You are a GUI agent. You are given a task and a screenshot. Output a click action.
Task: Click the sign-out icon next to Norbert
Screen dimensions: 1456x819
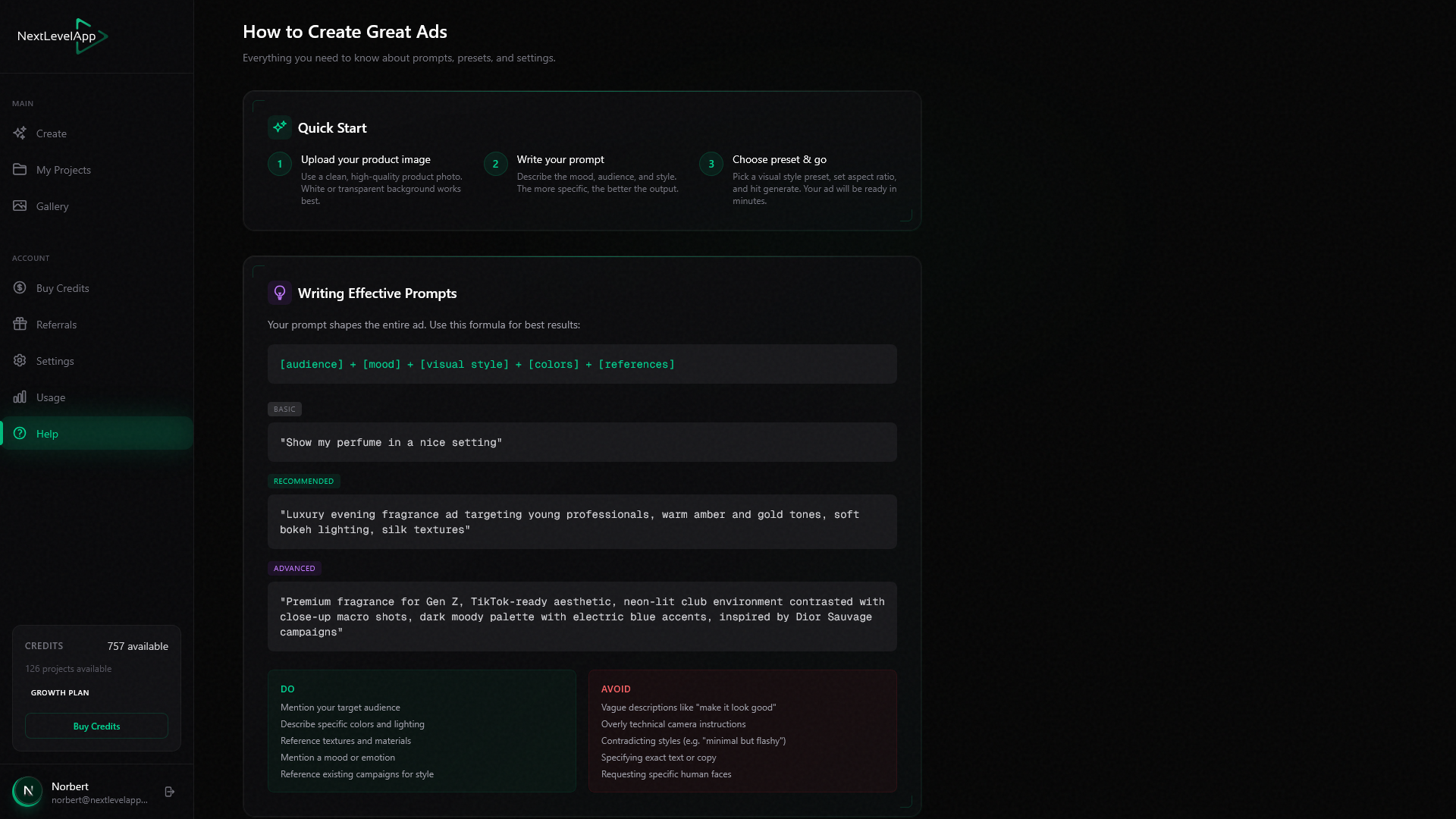coord(168,791)
